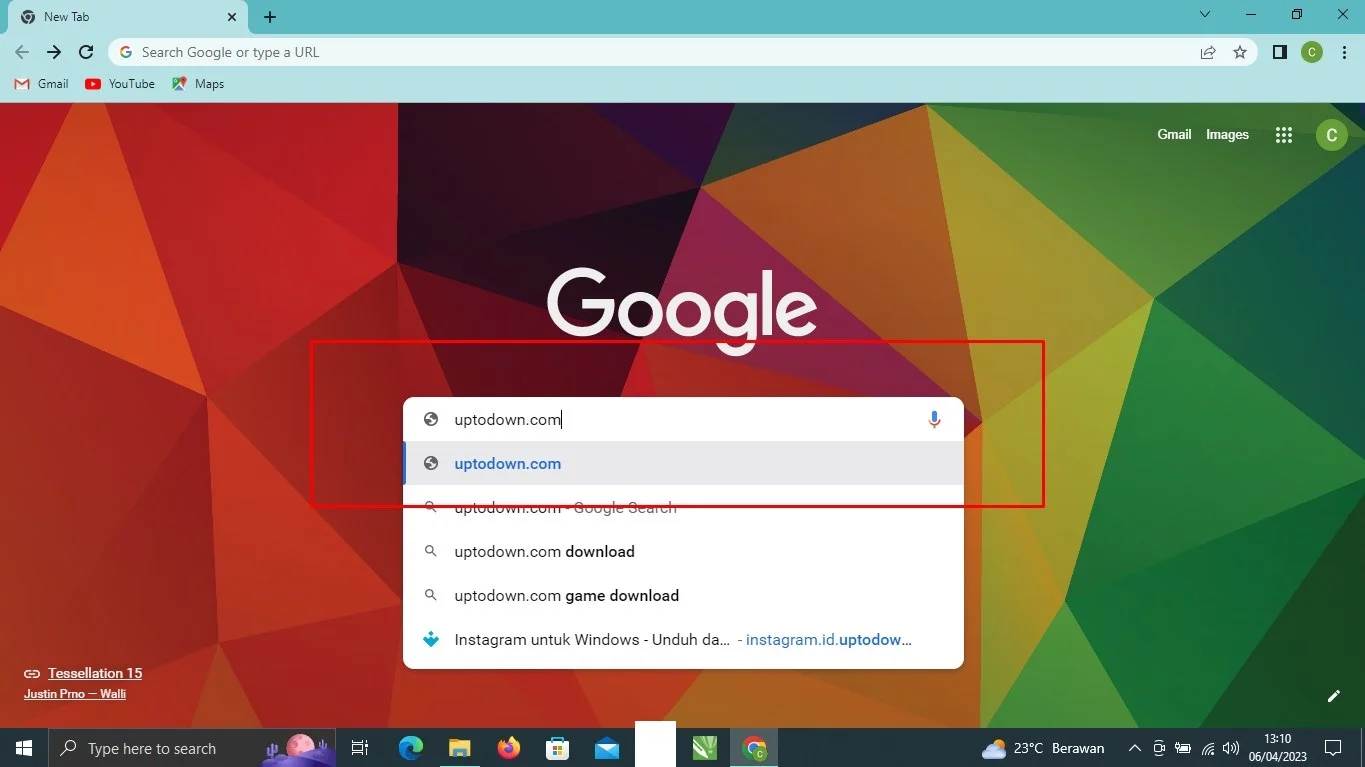The image size is (1365, 767).
Task: Open the Mail app from taskbar
Action: point(607,748)
